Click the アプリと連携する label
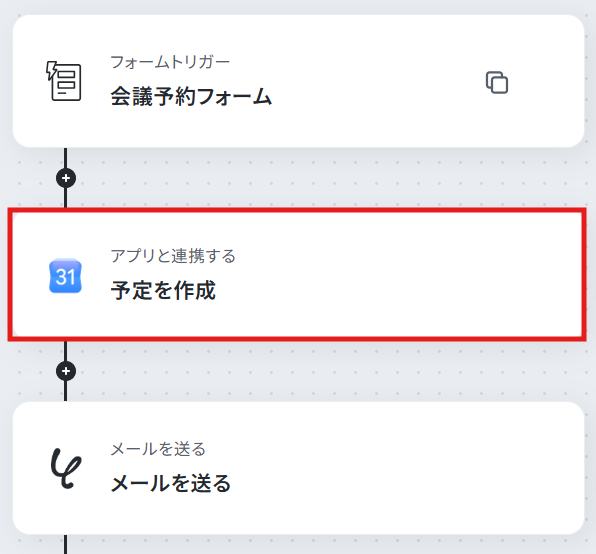 coord(173,256)
